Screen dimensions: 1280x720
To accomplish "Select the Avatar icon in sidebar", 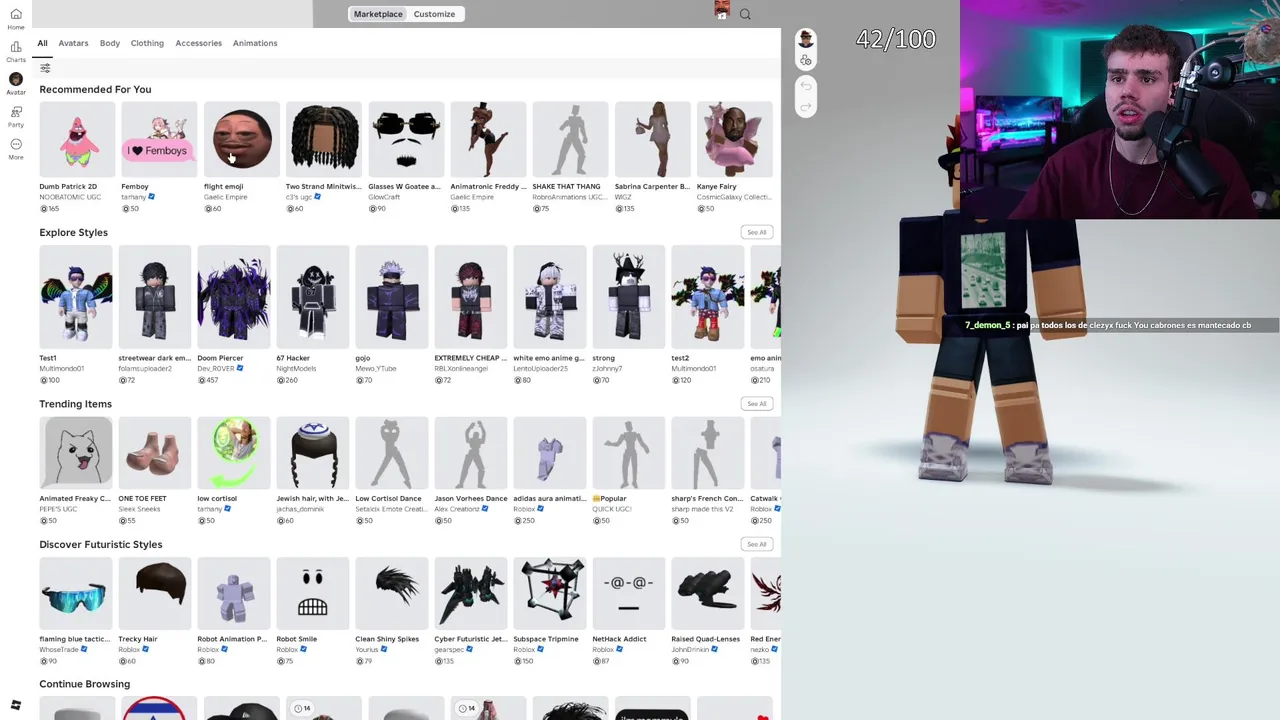I will [16, 83].
